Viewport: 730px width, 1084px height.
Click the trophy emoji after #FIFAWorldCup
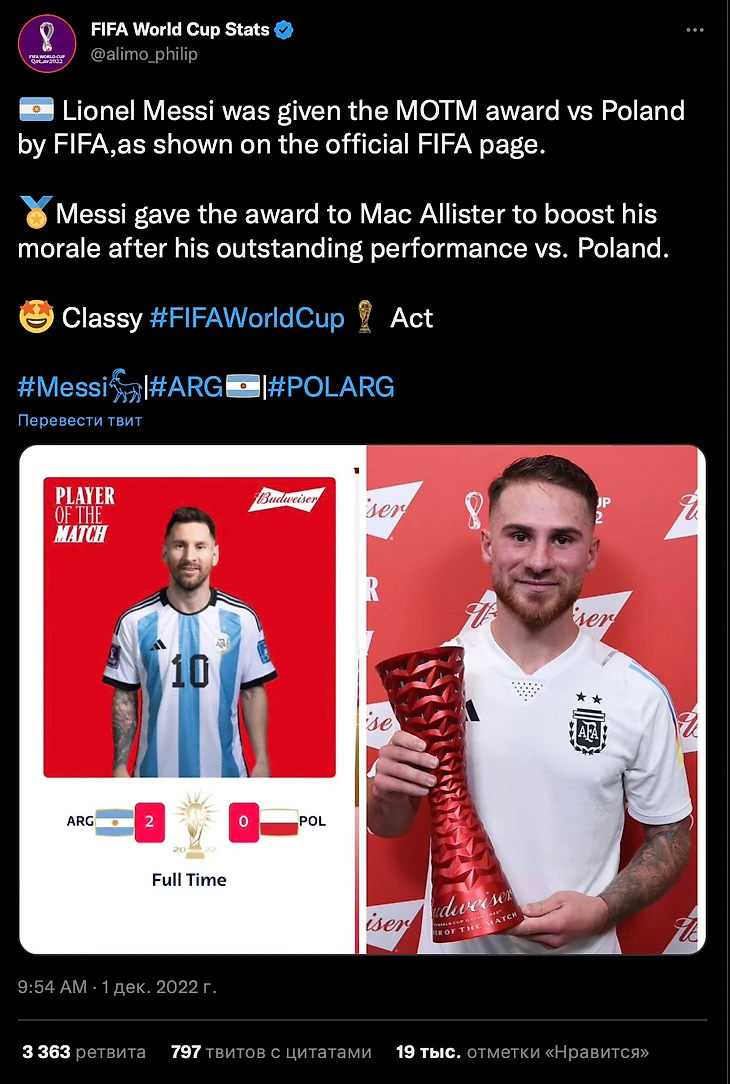point(365,318)
